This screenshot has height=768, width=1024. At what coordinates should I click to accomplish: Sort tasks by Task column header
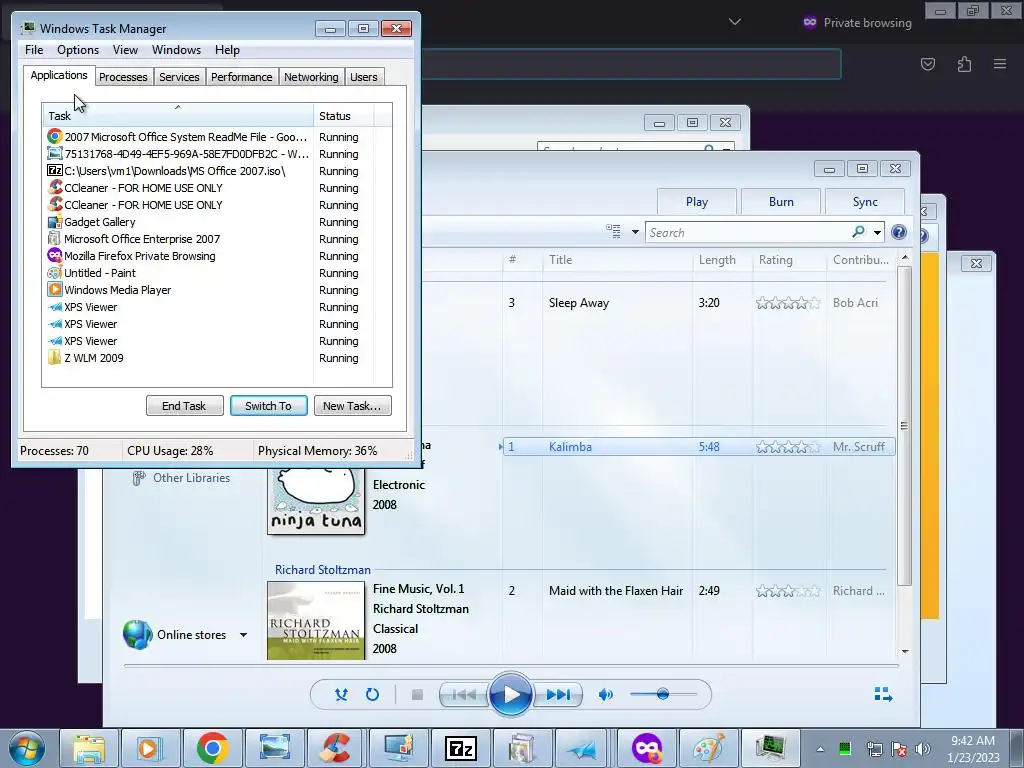coord(178,115)
